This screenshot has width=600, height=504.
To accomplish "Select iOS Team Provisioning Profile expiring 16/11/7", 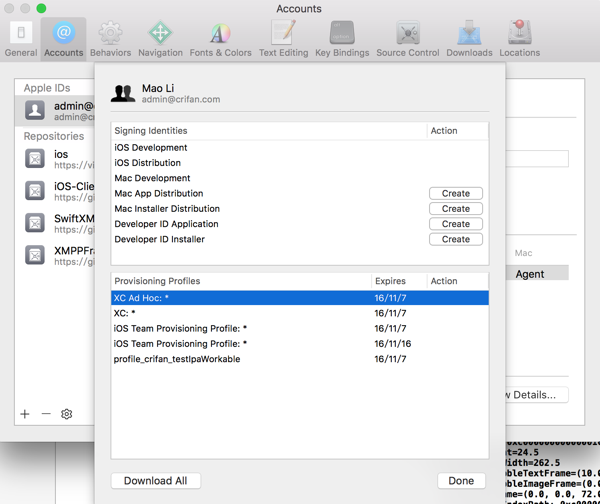I will pyautogui.click(x=300, y=329).
